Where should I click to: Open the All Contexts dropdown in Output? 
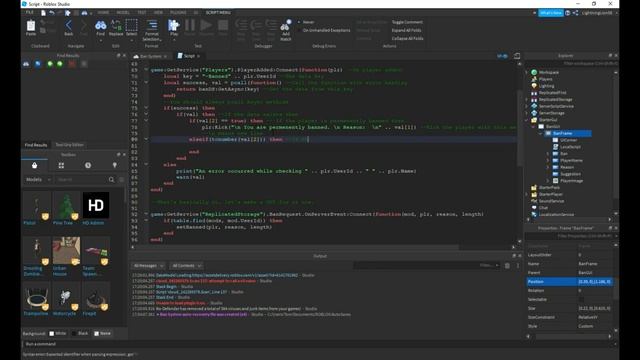(186, 266)
